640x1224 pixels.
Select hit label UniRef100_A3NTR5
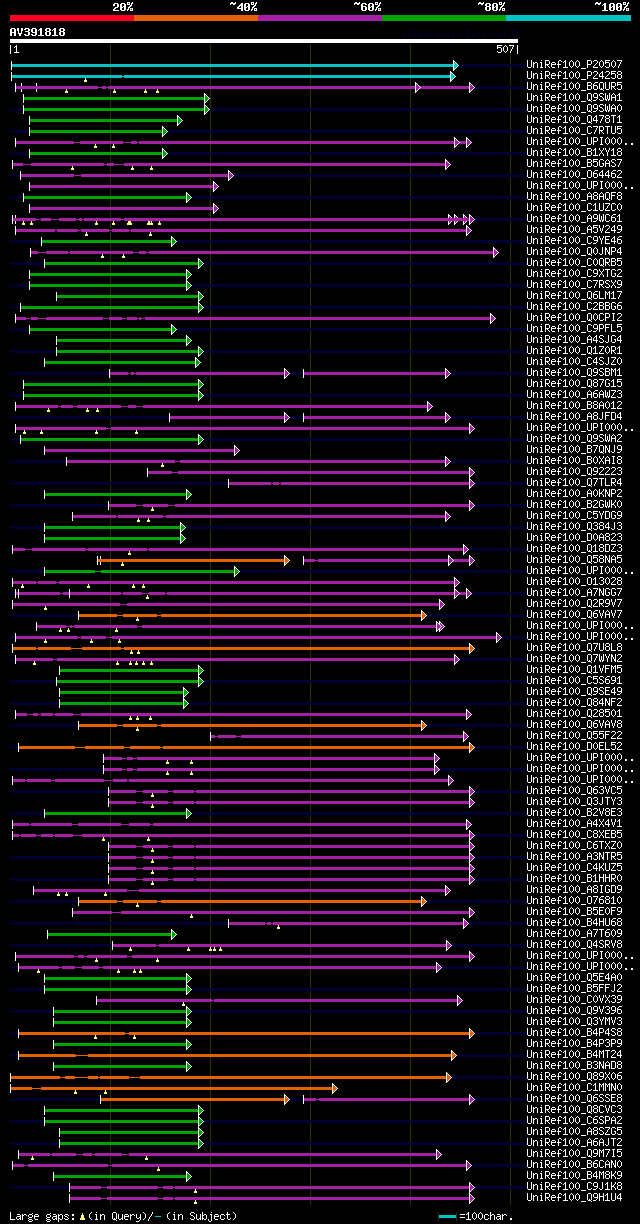[574, 856]
